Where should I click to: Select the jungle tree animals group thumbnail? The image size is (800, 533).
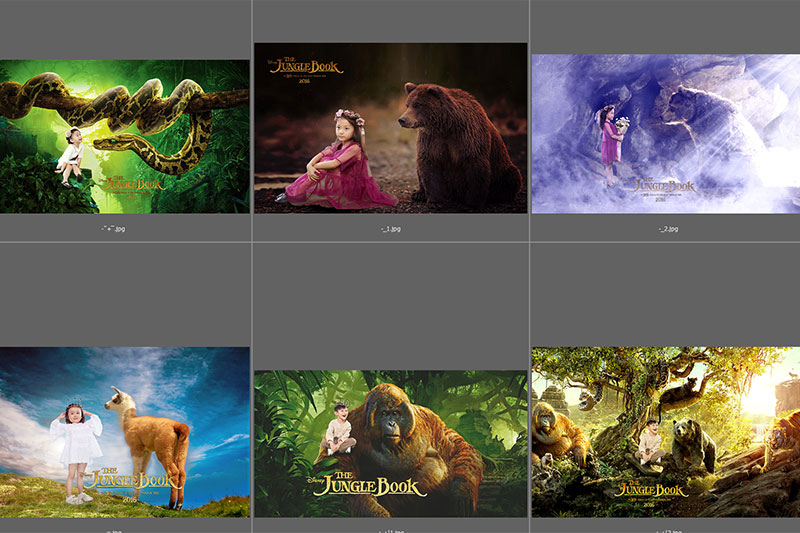point(666,433)
